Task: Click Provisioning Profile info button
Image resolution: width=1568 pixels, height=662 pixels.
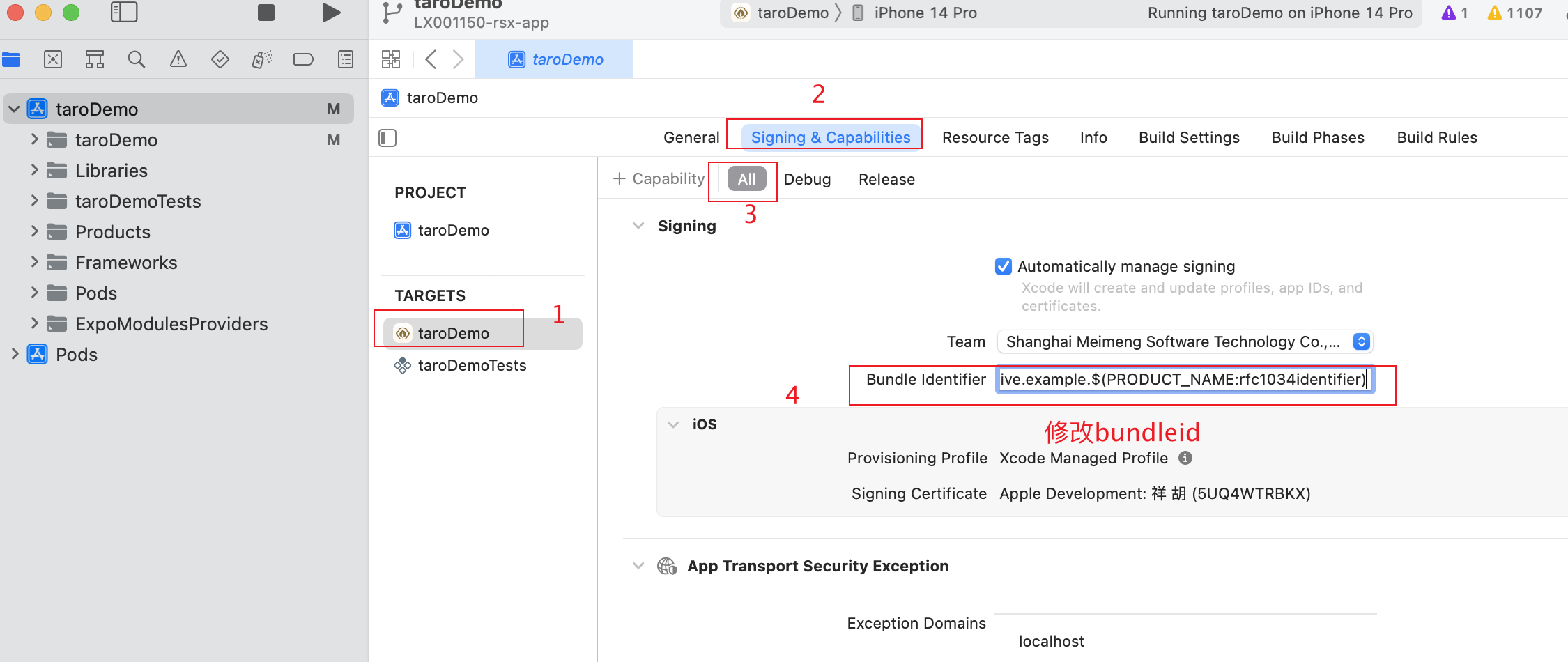Action: click(1185, 458)
